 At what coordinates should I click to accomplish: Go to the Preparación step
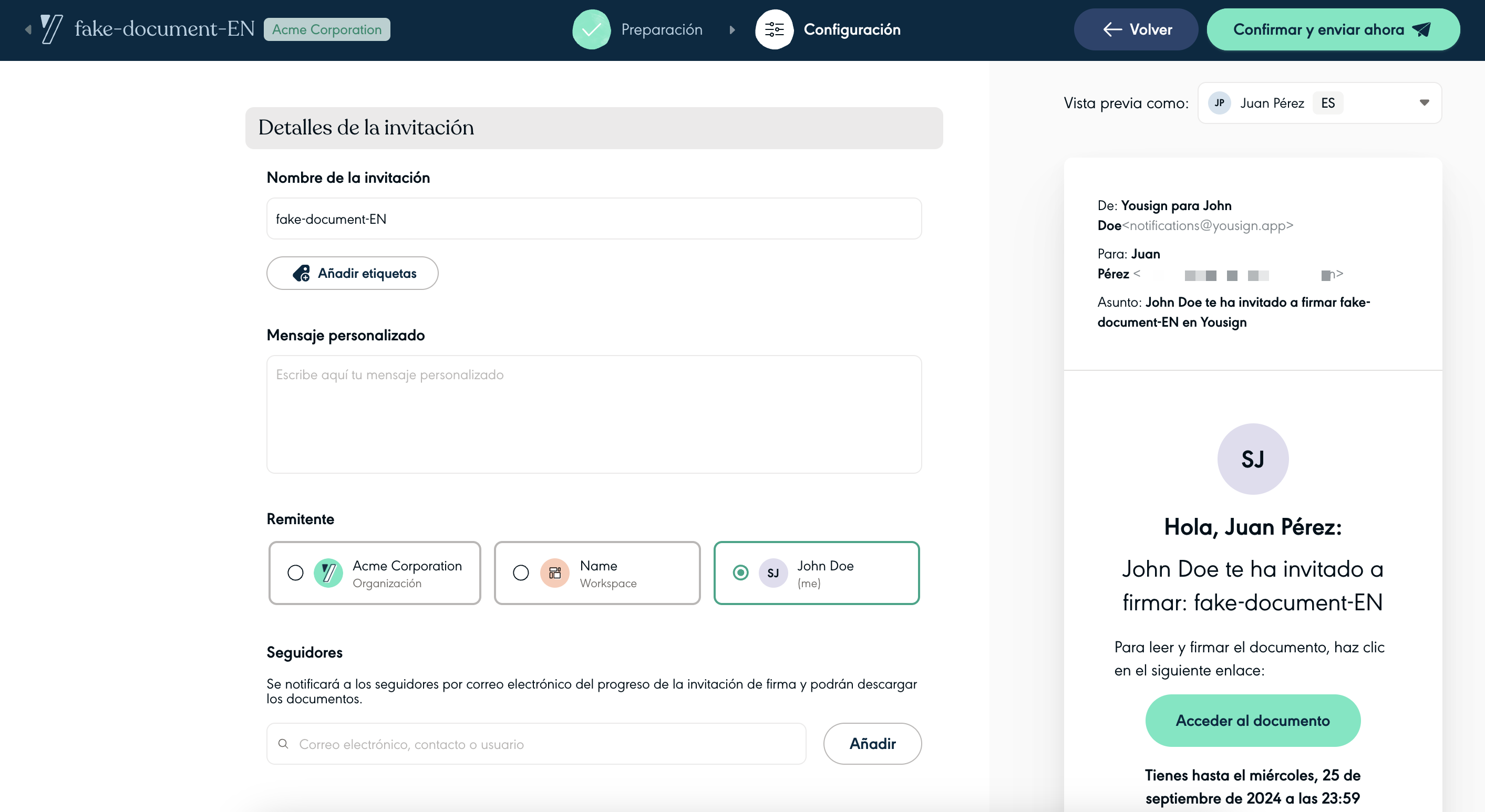(661, 29)
